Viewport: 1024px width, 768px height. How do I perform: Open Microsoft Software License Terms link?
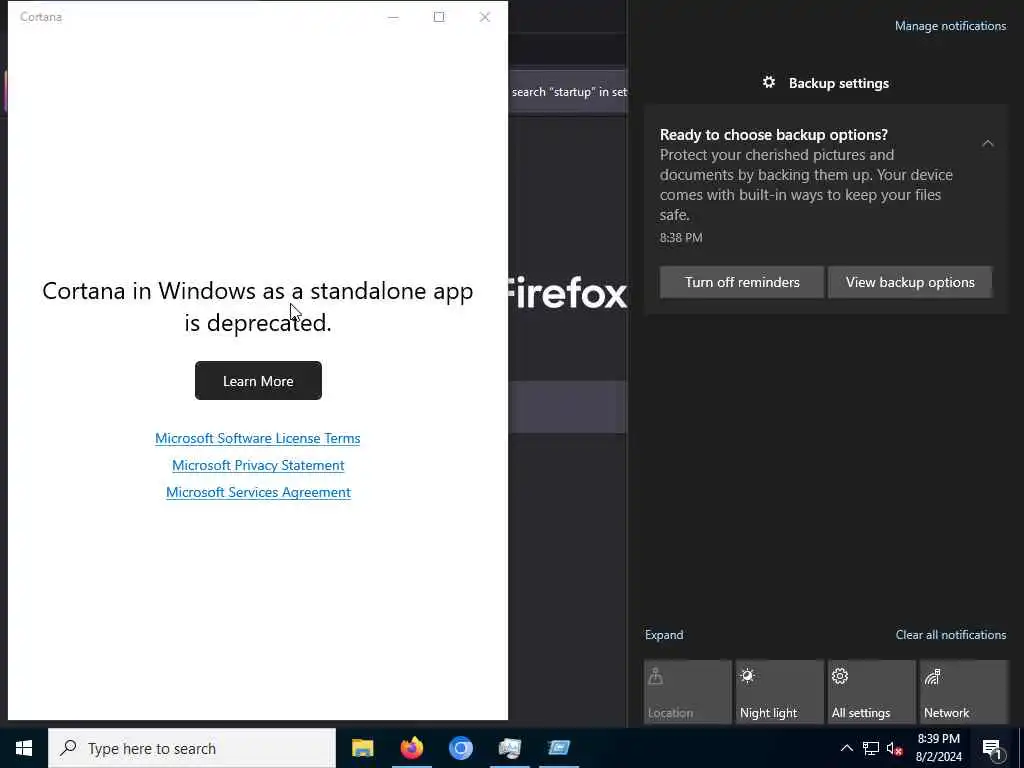coord(257,438)
